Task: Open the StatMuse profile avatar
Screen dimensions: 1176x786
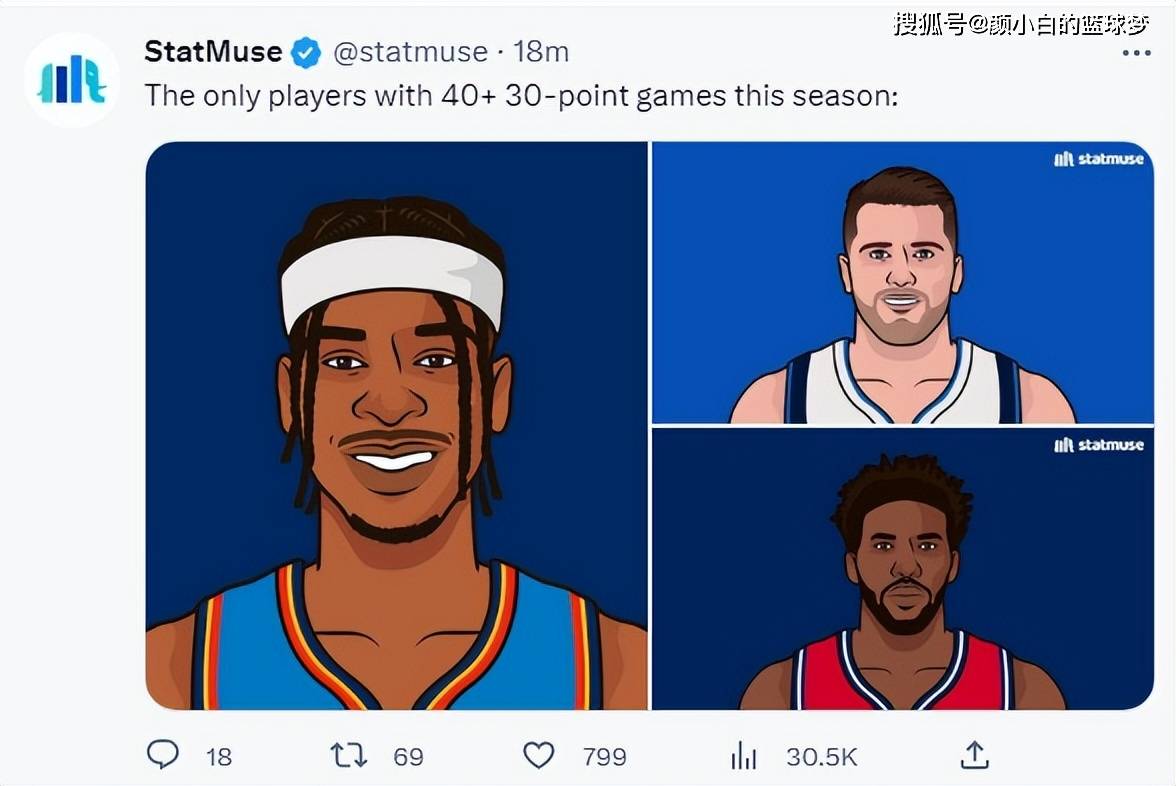Action: tap(72, 80)
